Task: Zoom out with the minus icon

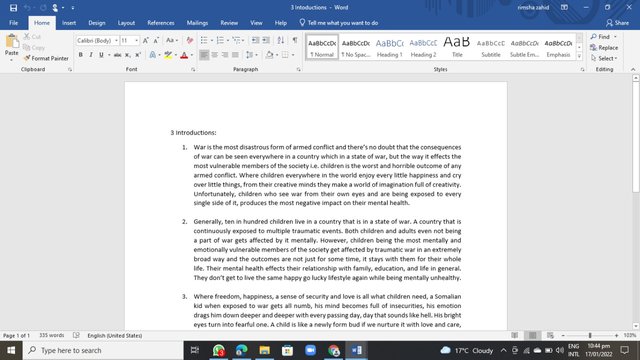Action: tap(563, 335)
